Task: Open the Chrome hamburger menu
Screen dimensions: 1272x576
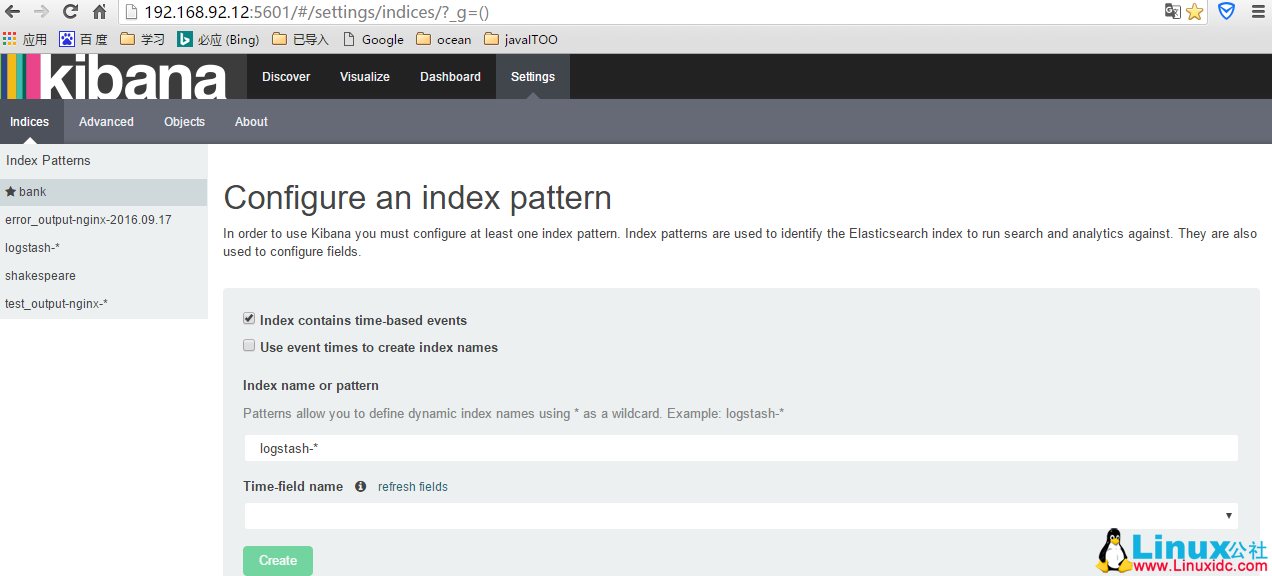Action: pos(1257,12)
